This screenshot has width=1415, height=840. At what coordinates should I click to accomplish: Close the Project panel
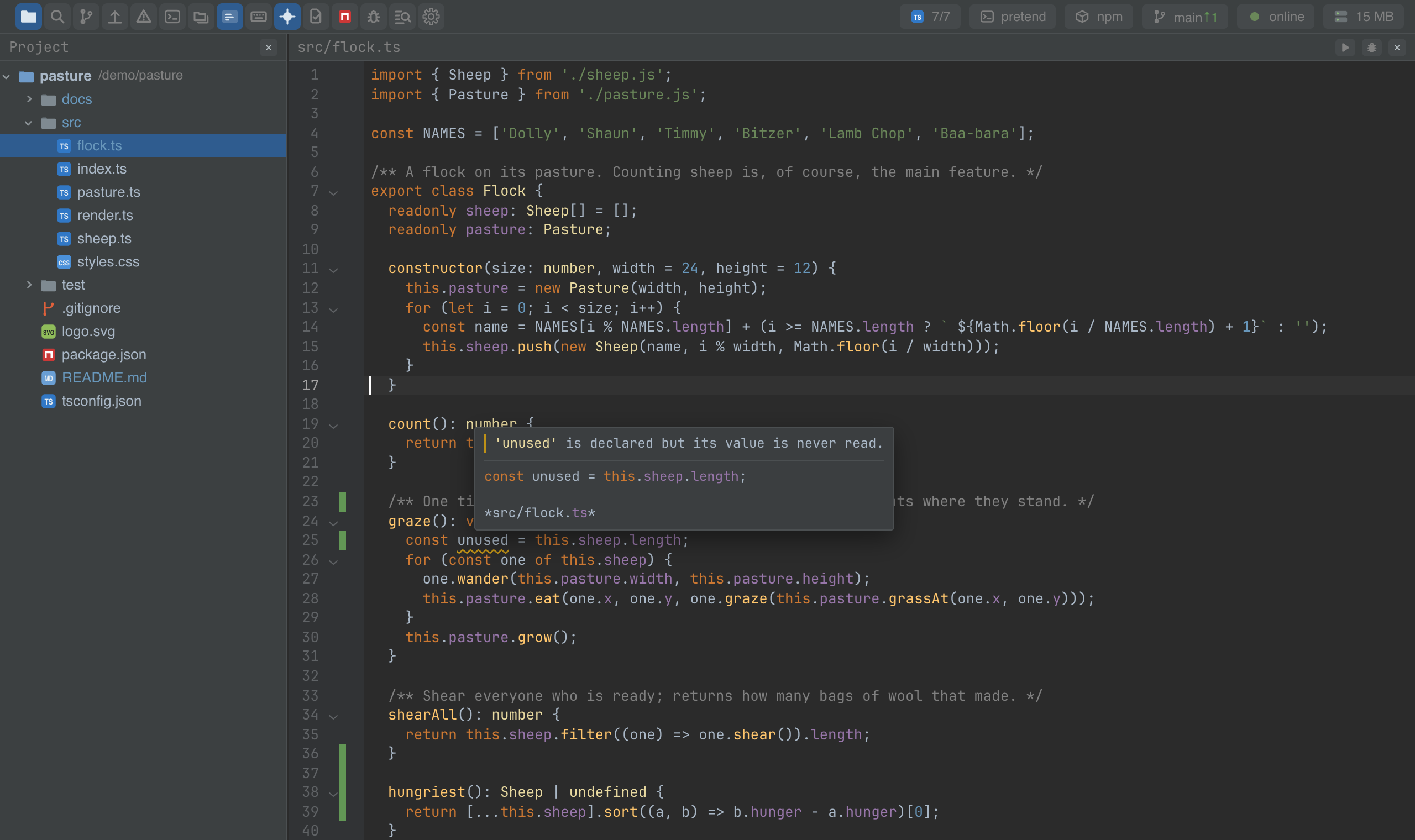[269, 48]
